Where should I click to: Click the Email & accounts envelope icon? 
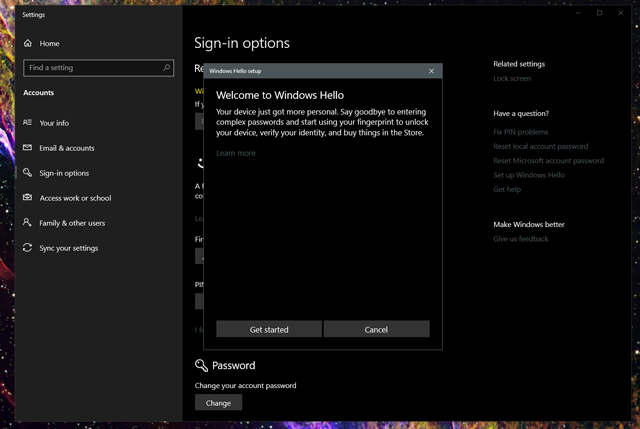point(28,148)
